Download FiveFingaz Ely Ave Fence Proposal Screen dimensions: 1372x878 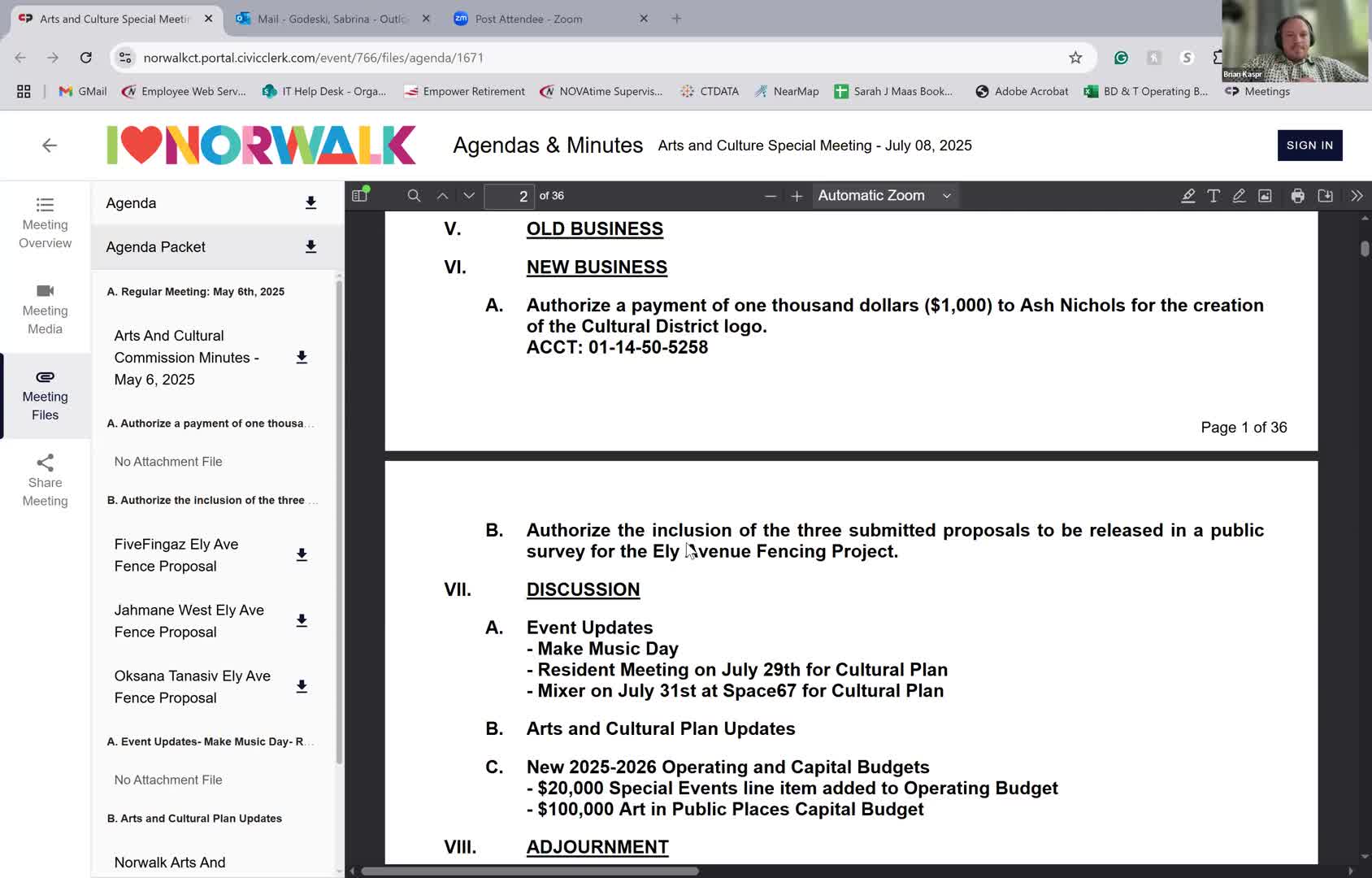[302, 555]
